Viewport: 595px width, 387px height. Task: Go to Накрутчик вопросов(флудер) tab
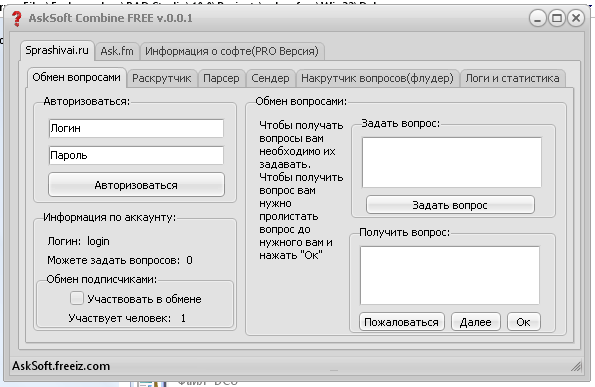(377, 78)
